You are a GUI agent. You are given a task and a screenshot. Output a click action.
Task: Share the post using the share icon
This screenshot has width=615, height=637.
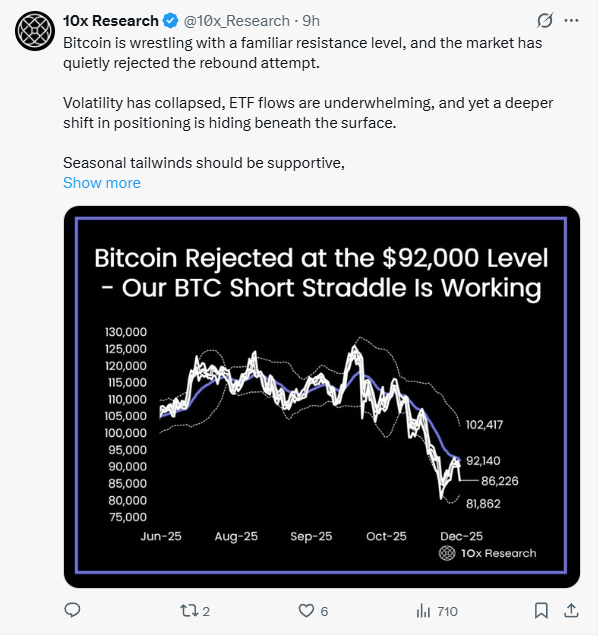click(x=571, y=610)
